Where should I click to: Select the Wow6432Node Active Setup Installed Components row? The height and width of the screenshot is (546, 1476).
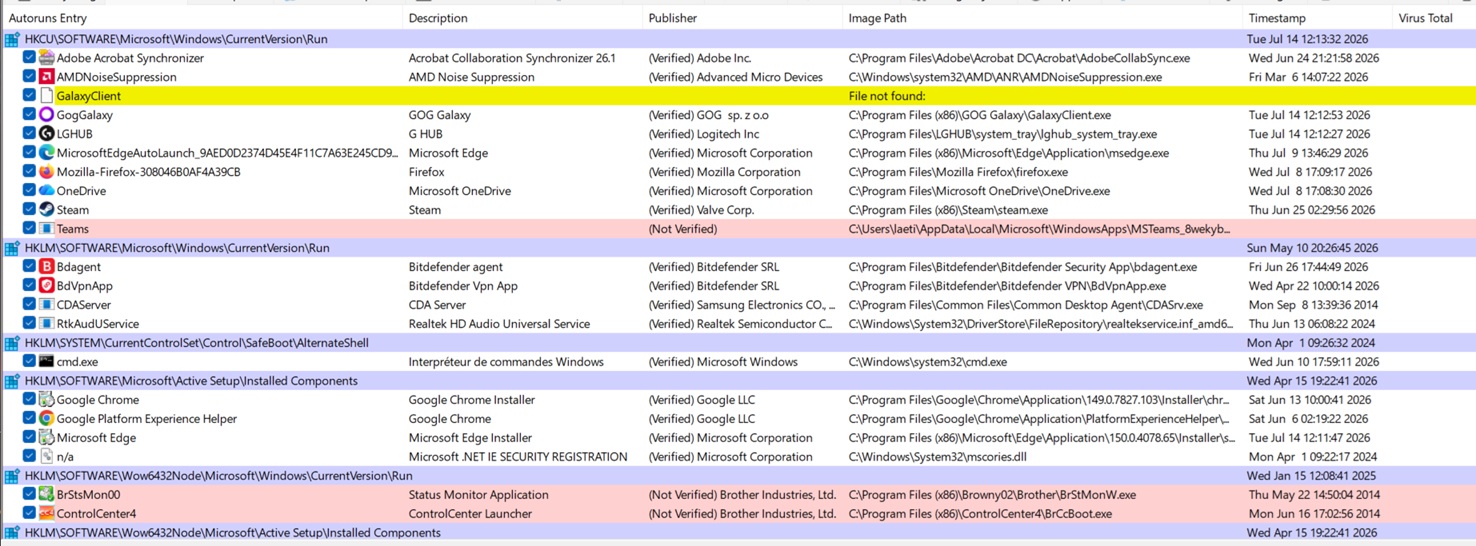pos(738,533)
